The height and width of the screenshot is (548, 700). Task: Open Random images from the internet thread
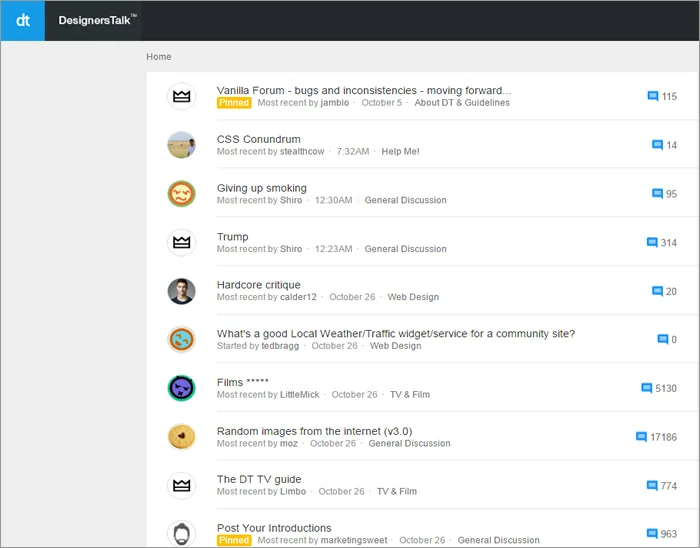(314, 431)
